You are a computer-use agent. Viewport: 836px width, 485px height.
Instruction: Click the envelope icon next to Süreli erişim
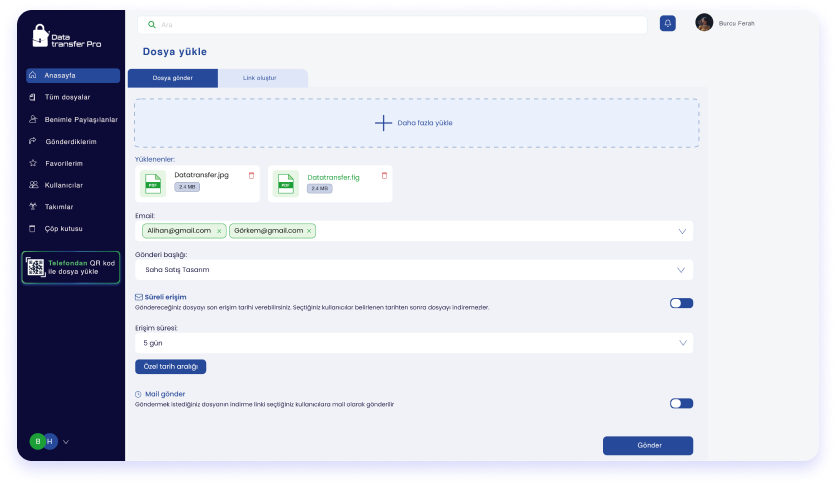coord(139,297)
